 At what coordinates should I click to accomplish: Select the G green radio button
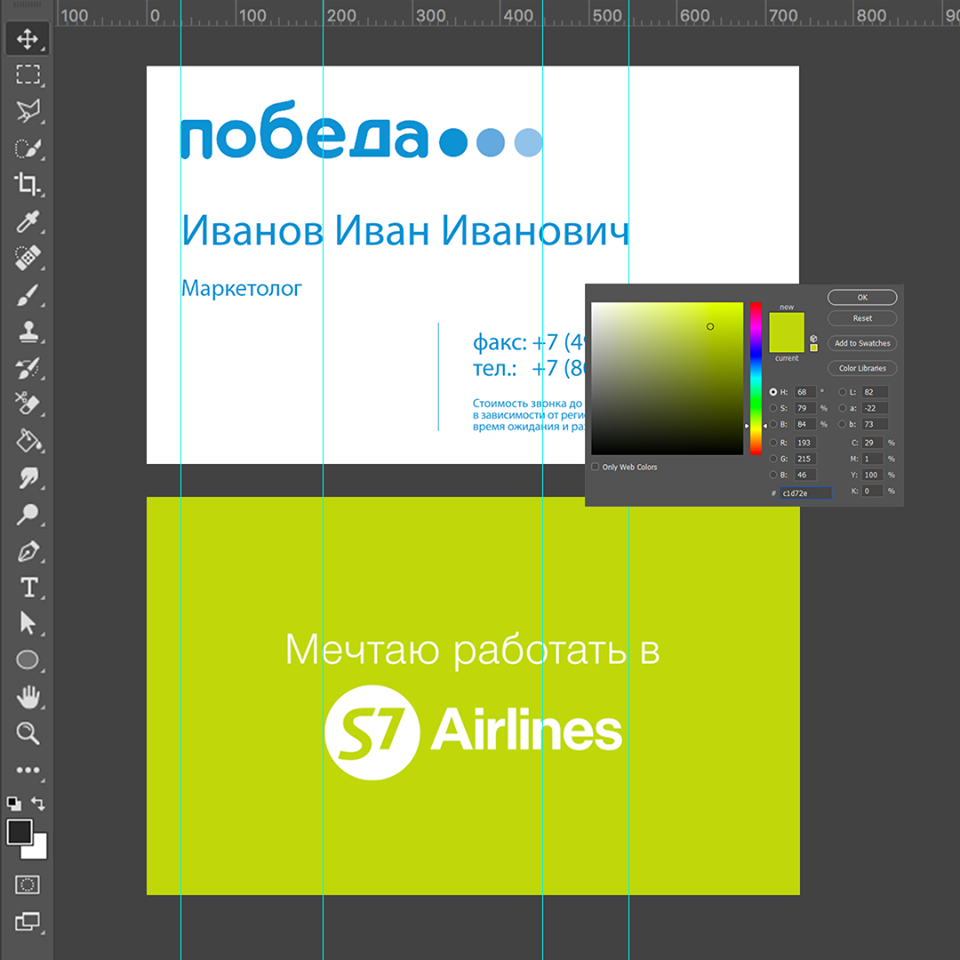[773, 458]
